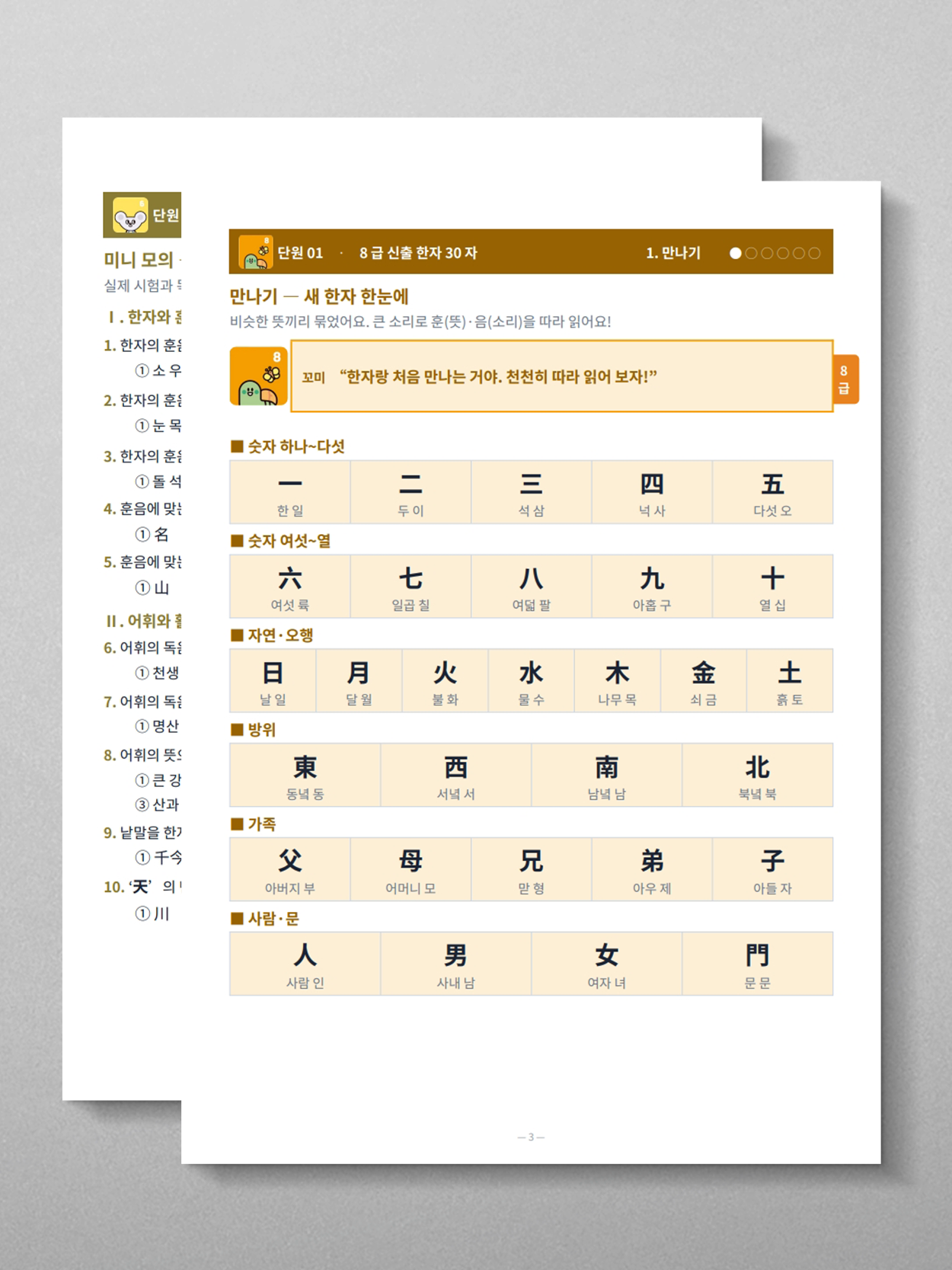Screen dimensions: 952x1270
Task: Select the 二 '두 이' character cell
Action: [x=411, y=492]
